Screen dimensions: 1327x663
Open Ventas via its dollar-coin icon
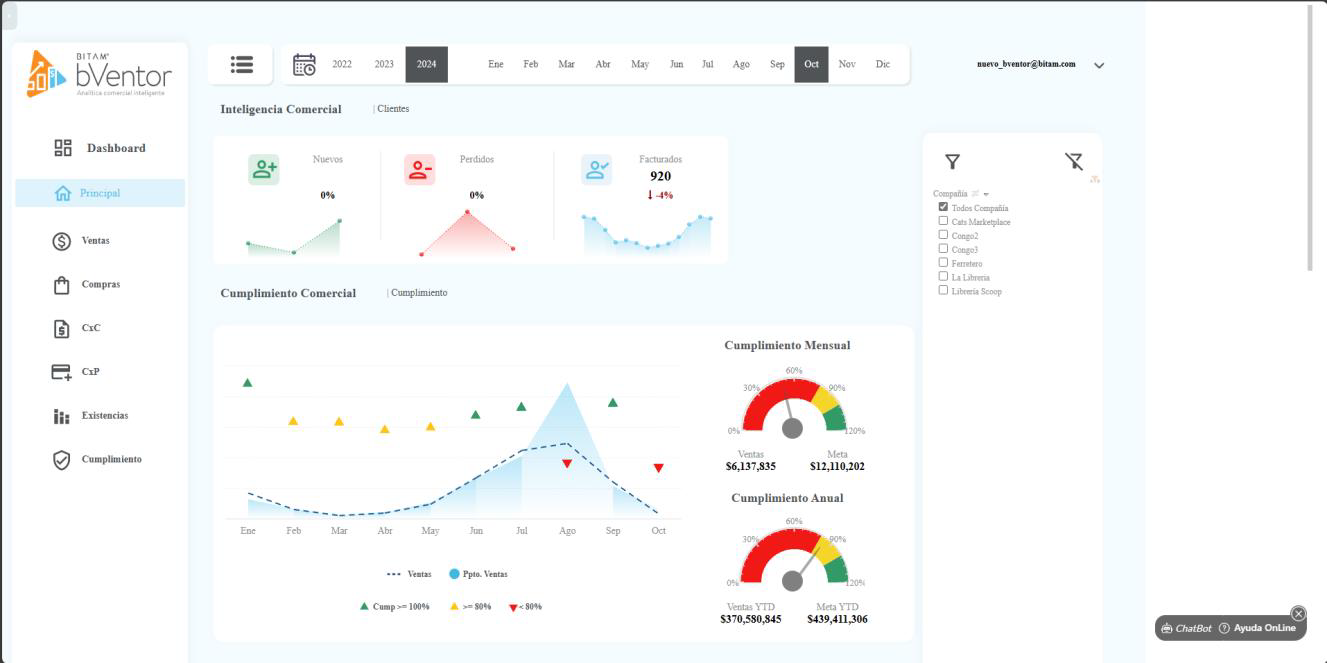(x=61, y=241)
